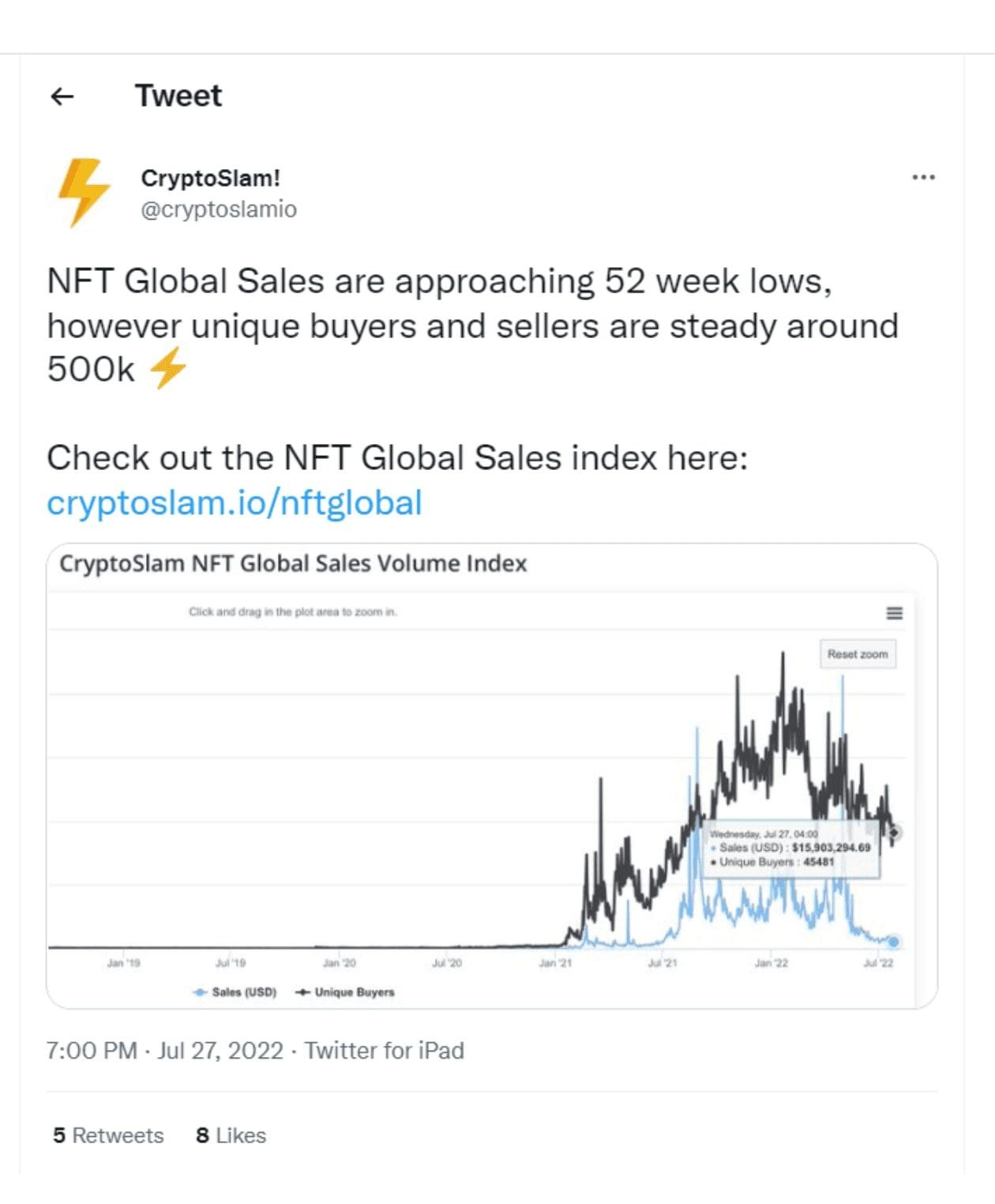Open the chart hamburger menu icon
995x1204 pixels.
[894, 613]
